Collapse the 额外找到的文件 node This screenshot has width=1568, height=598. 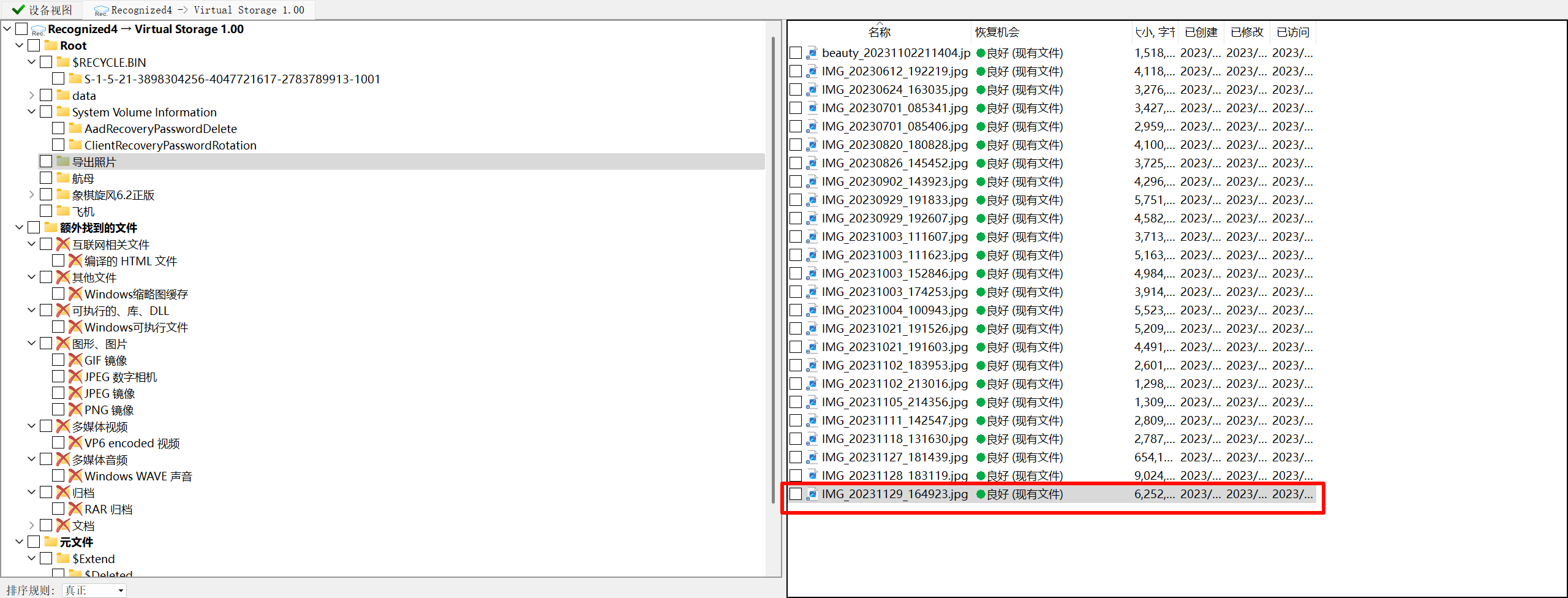point(20,227)
